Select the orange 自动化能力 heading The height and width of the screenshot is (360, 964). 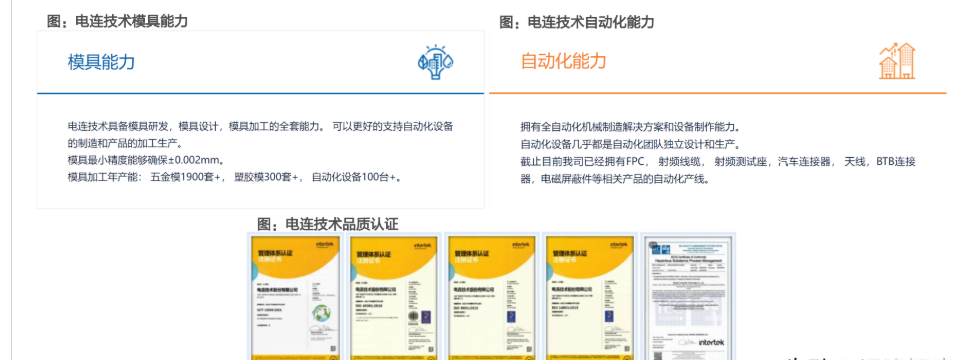(564, 61)
